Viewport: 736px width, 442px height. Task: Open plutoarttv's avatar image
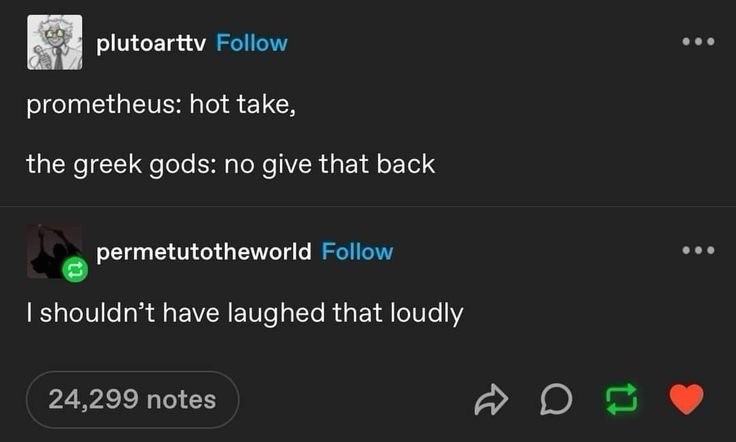[x=54, y=42]
